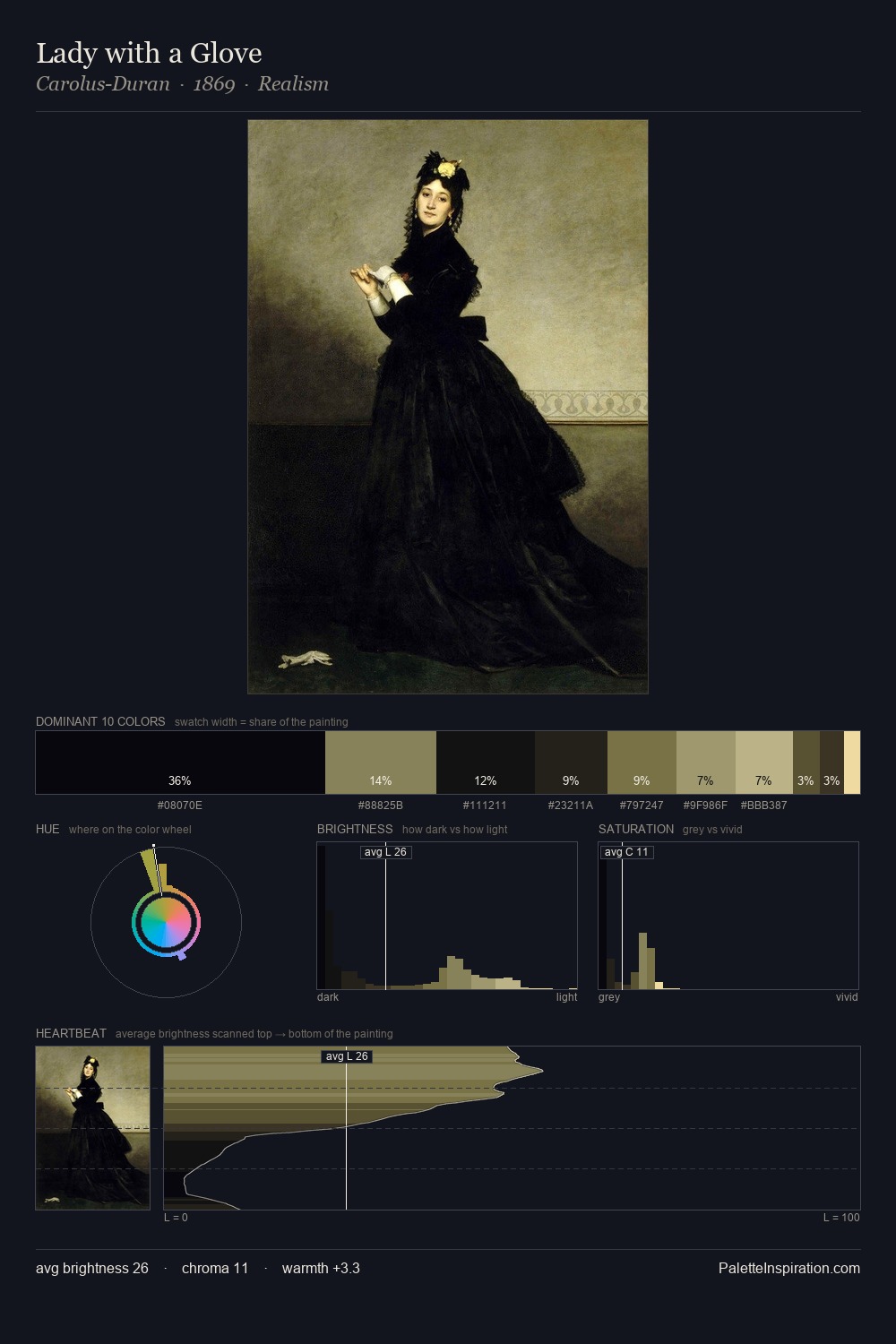Click the #23211A hex label
The width and height of the screenshot is (896, 1344).
point(571,806)
